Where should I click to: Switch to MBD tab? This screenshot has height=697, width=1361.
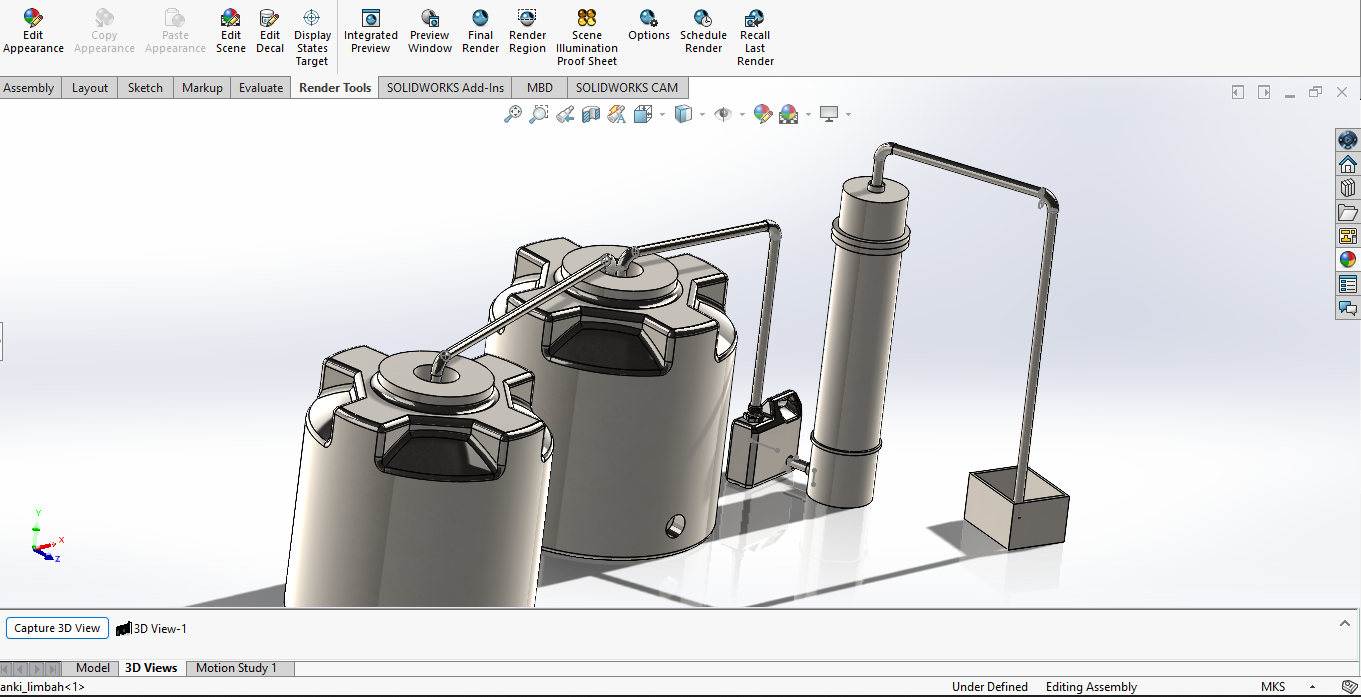pos(540,87)
